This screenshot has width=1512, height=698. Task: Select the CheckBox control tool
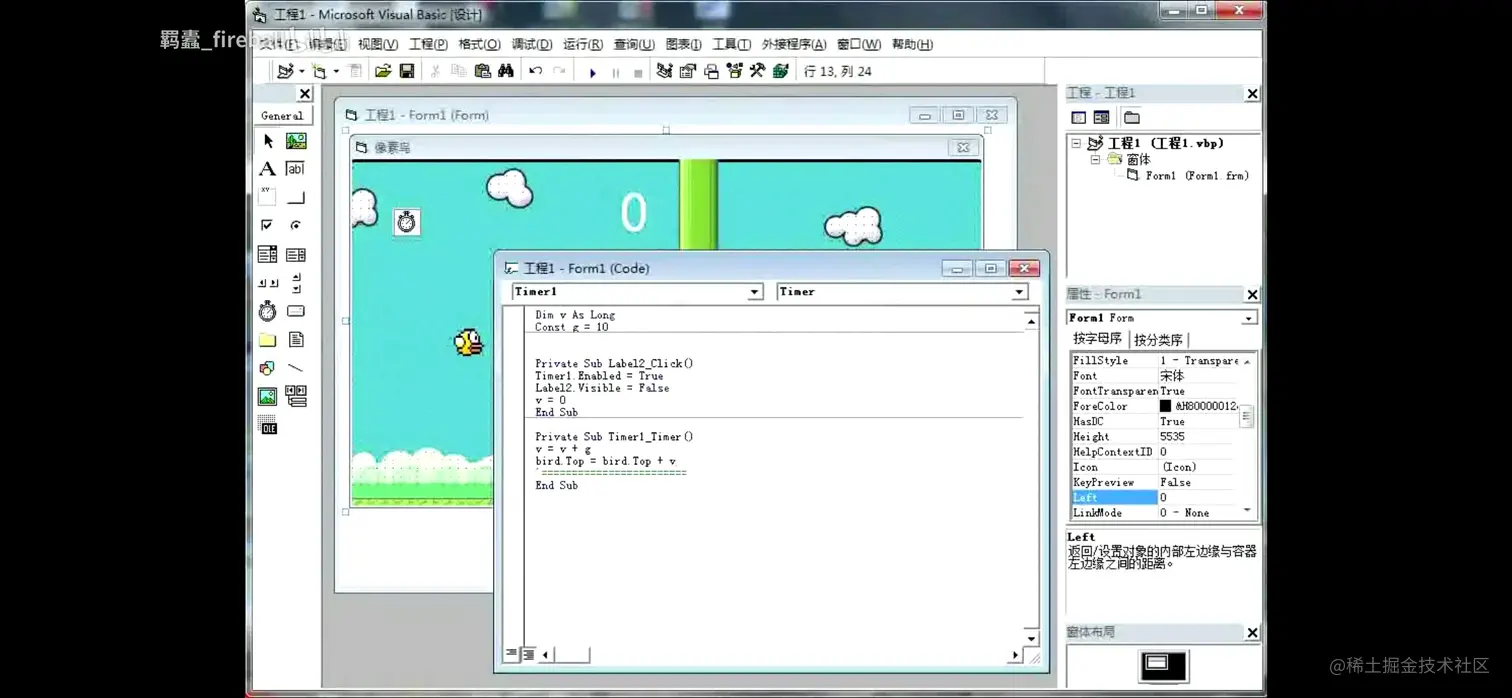[268, 226]
